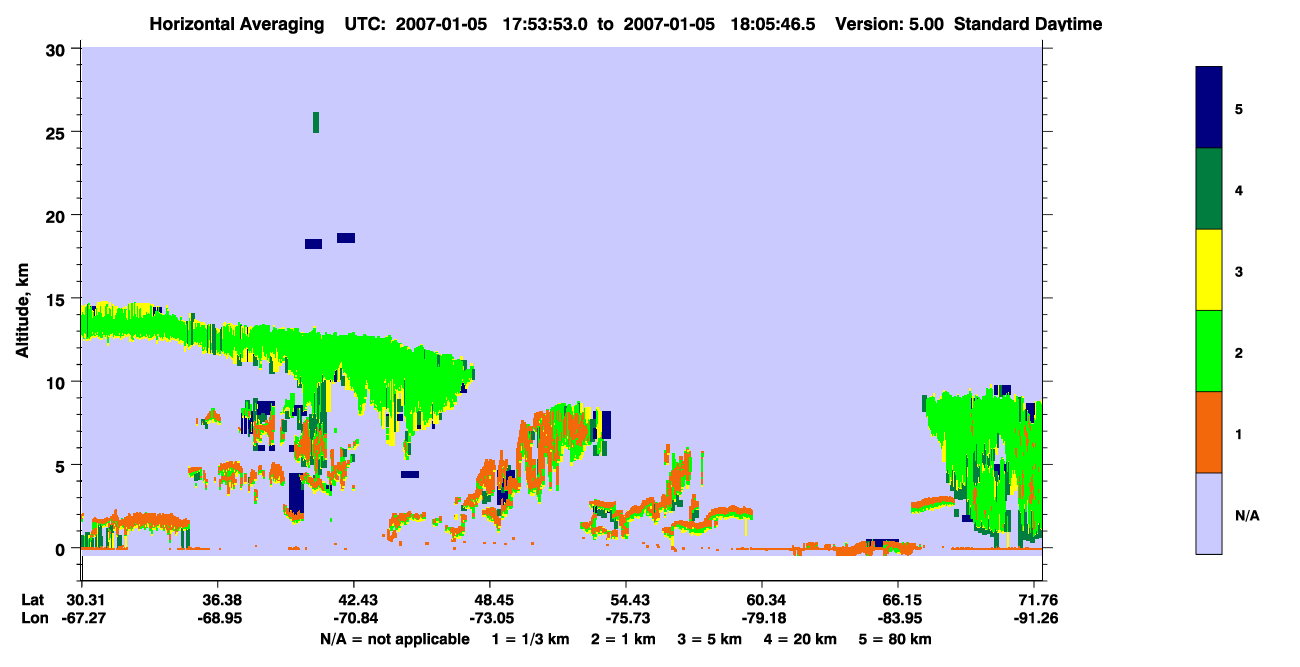
Task: Click the '5 = 80 km' legend text
Action: click(896, 639)
